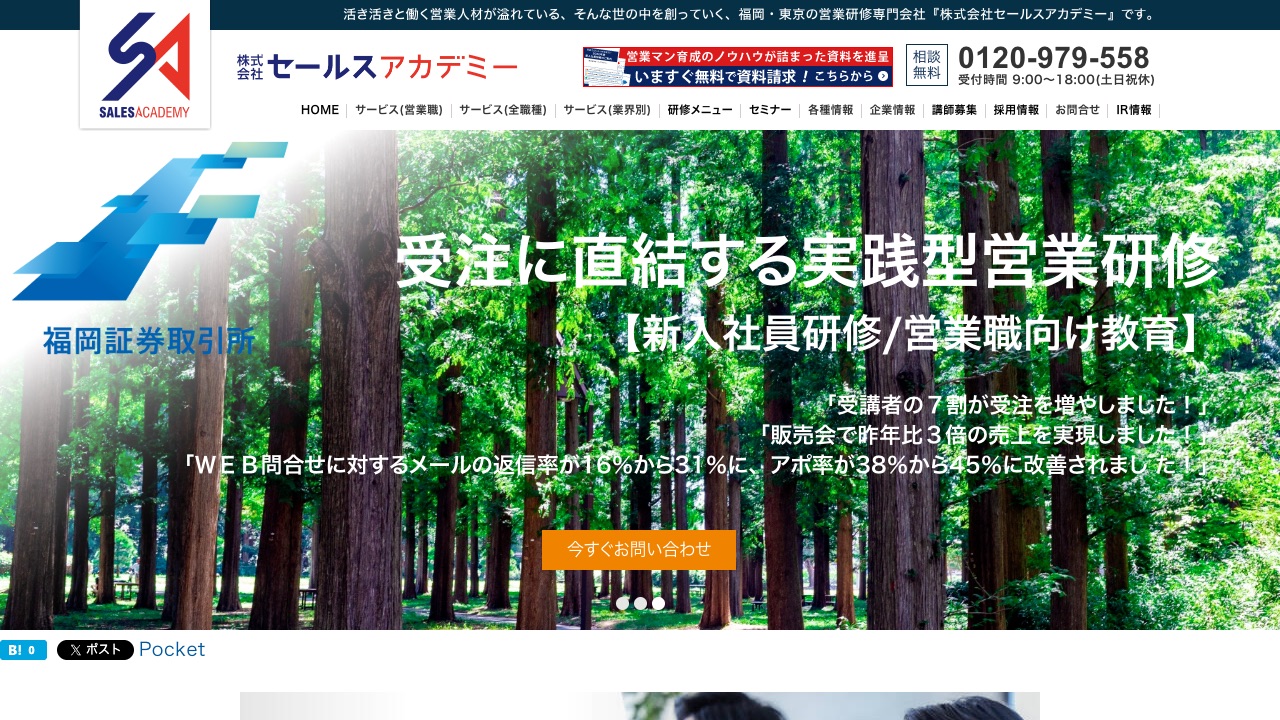Click the 相談無料 badge
This screenshot has width=1280, height=720.
coord(927,65)
